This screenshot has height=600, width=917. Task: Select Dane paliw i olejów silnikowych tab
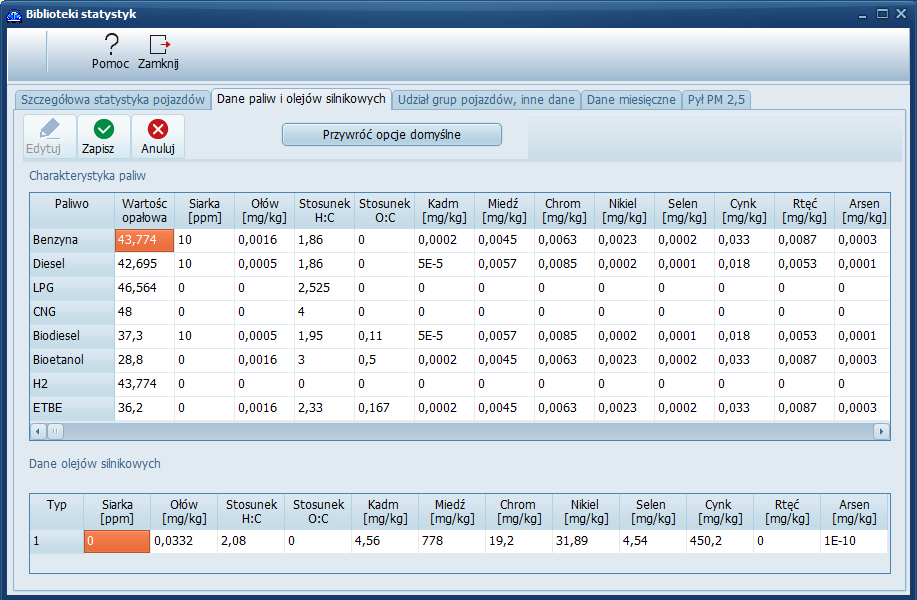pos(301,98)
